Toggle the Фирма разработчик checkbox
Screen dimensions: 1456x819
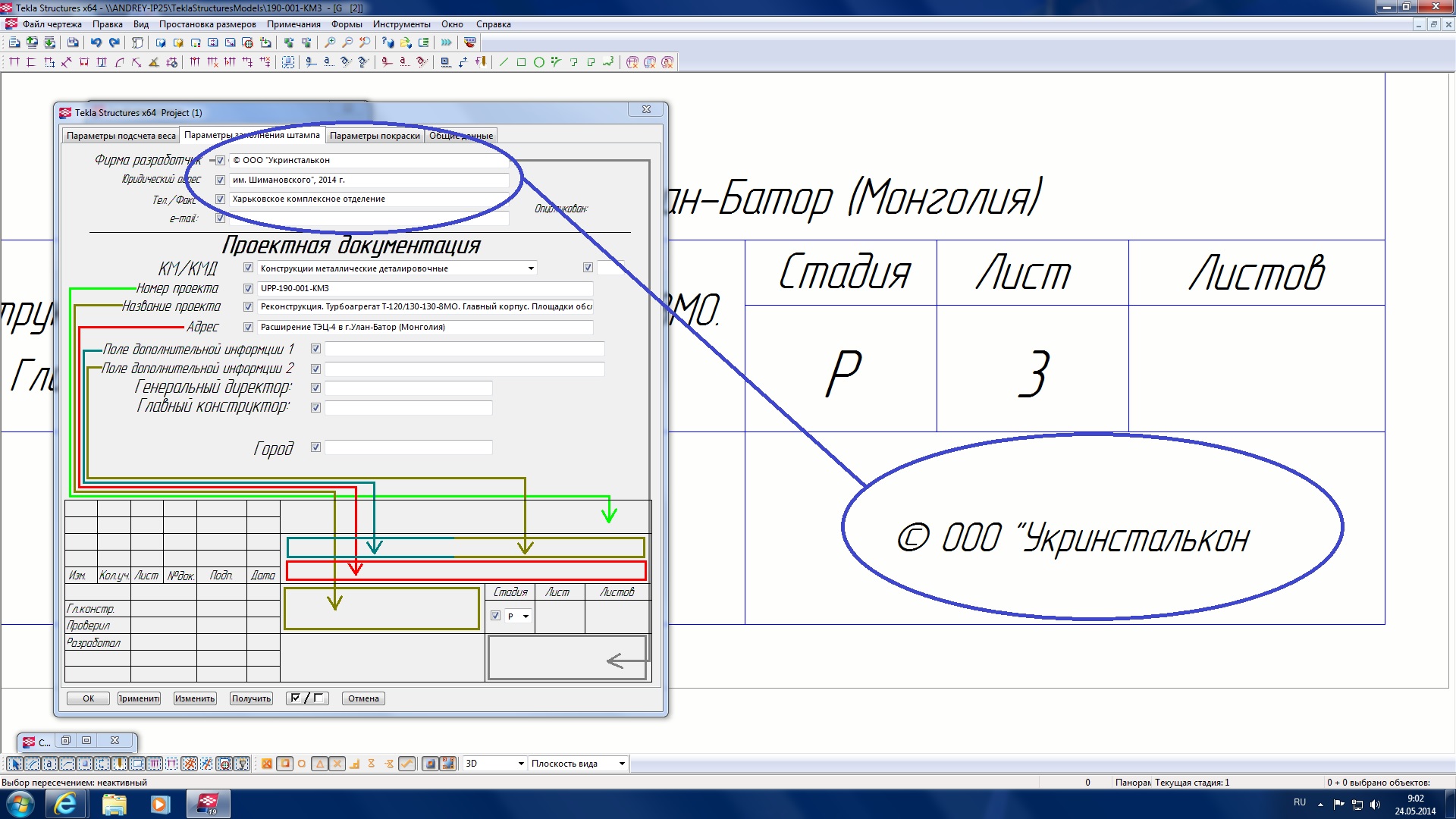(x=220, y=161)
